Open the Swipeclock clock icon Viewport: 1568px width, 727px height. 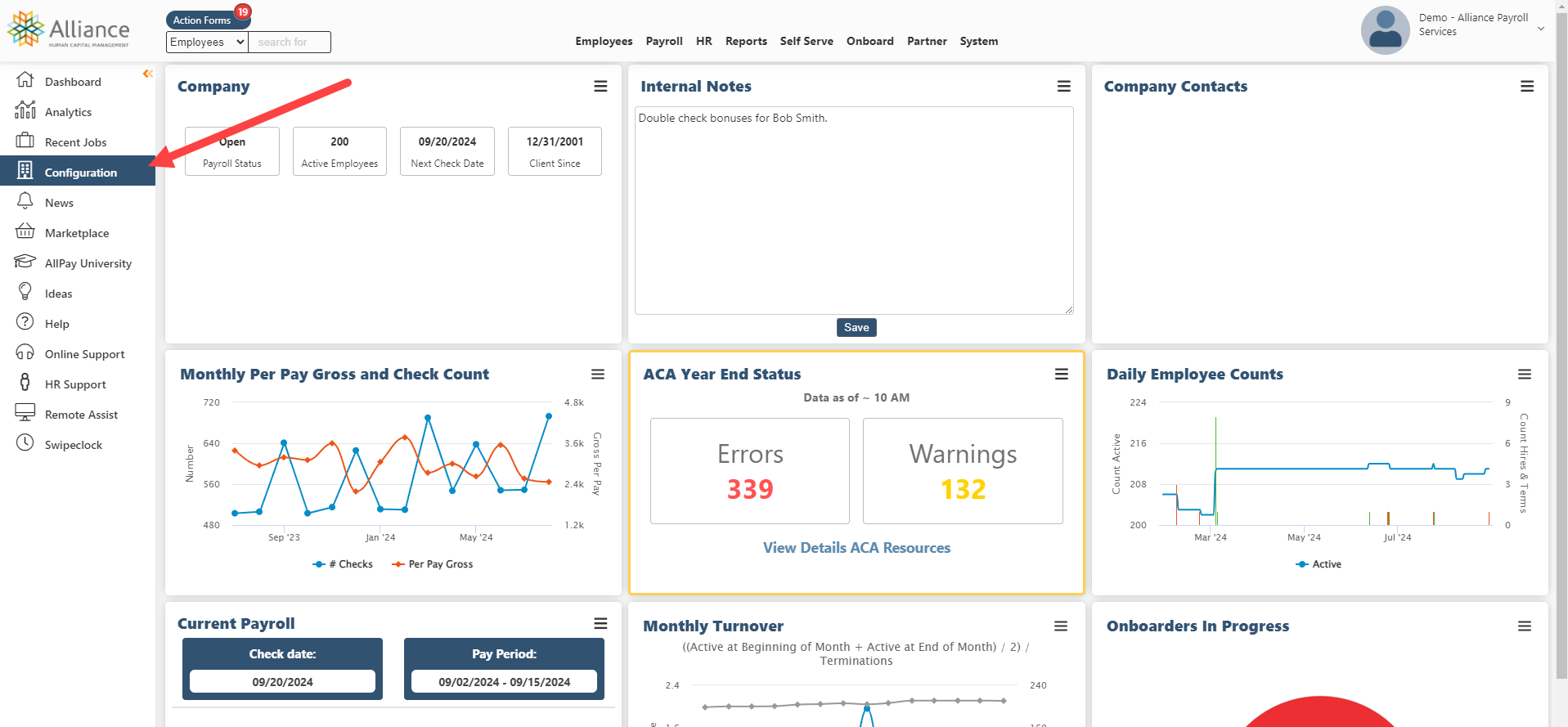(x=25, y=443)
